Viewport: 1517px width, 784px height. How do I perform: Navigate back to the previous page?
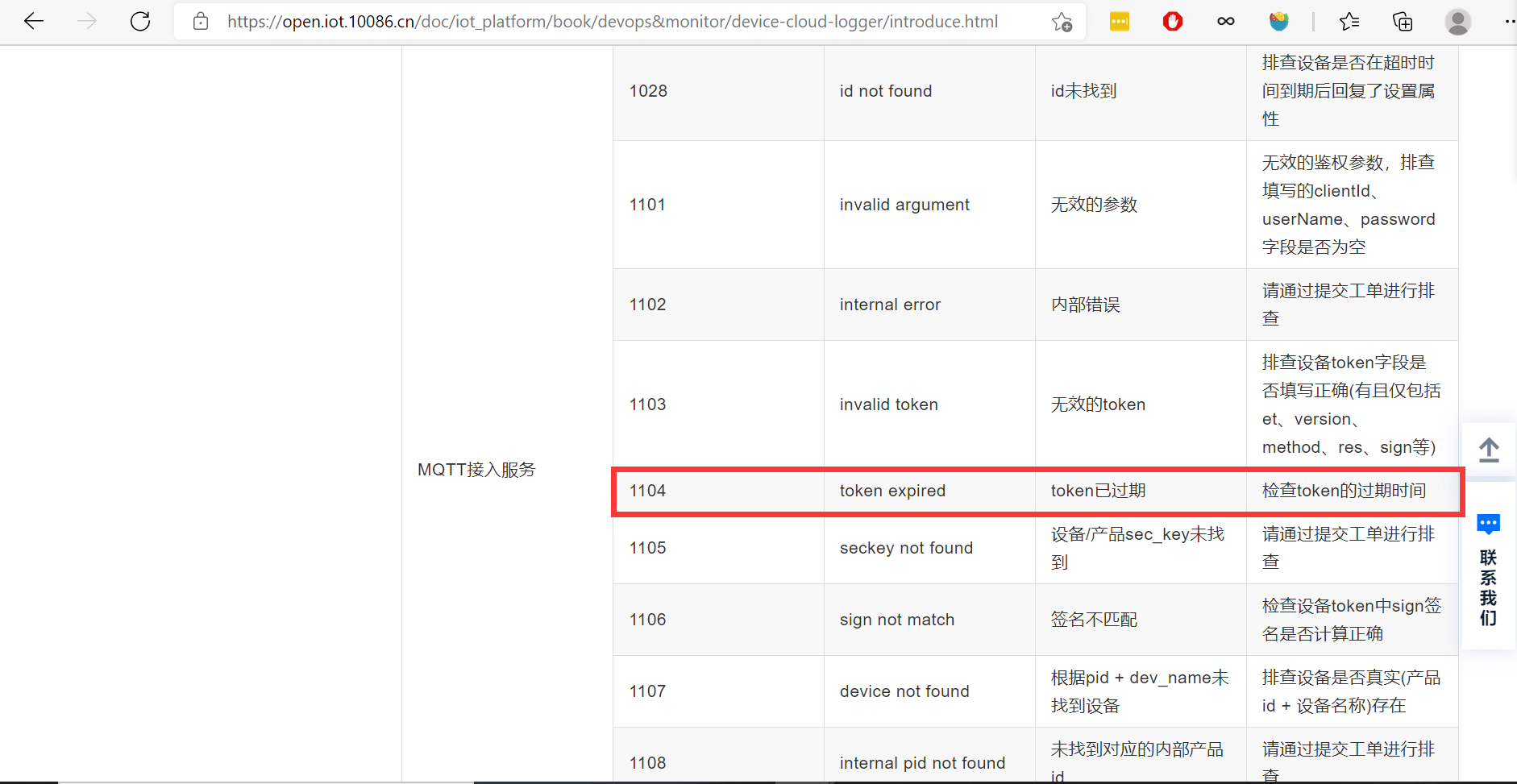(33, 21)
